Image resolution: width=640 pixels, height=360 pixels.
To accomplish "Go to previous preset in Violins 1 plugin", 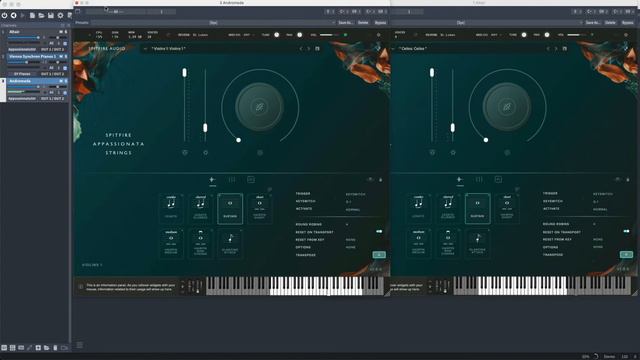I will (x=301, y=49).
